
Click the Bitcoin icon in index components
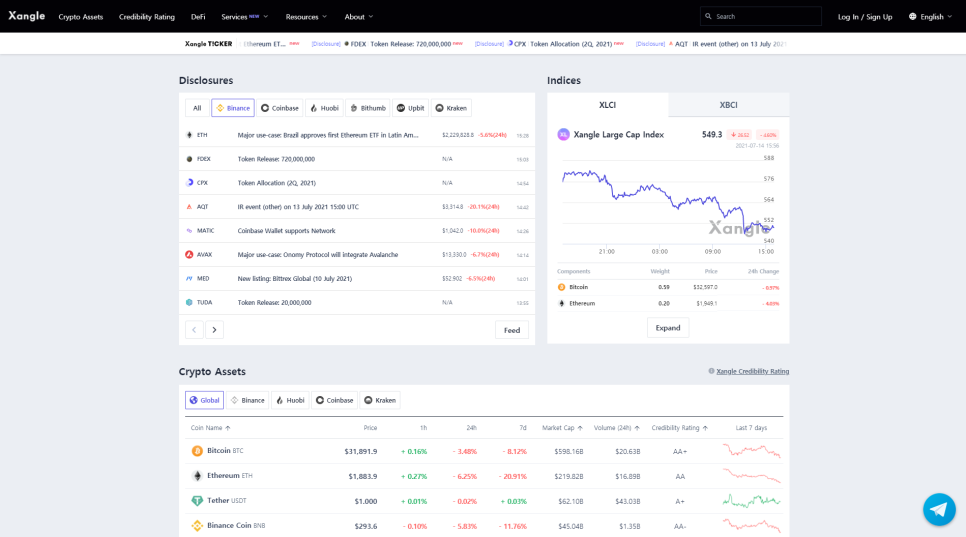(x=561, y=287)
